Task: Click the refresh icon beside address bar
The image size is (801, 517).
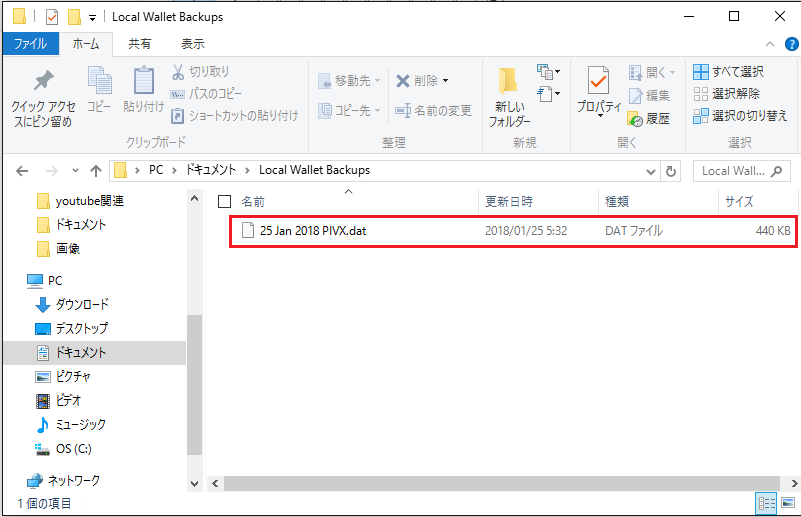Action: [x=671, y=170]
